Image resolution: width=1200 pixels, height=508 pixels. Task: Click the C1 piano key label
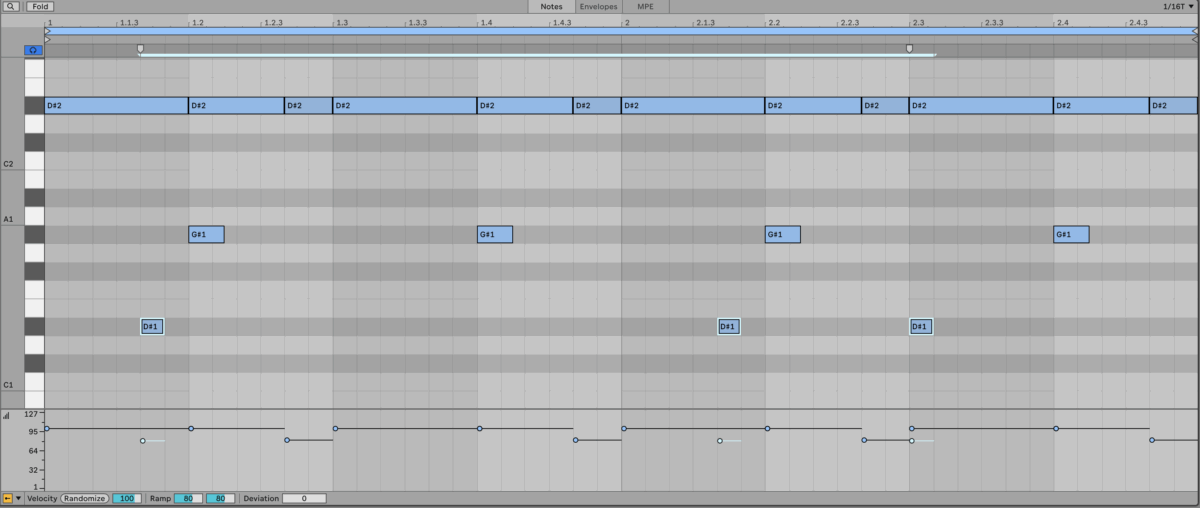tap(8, 384)
